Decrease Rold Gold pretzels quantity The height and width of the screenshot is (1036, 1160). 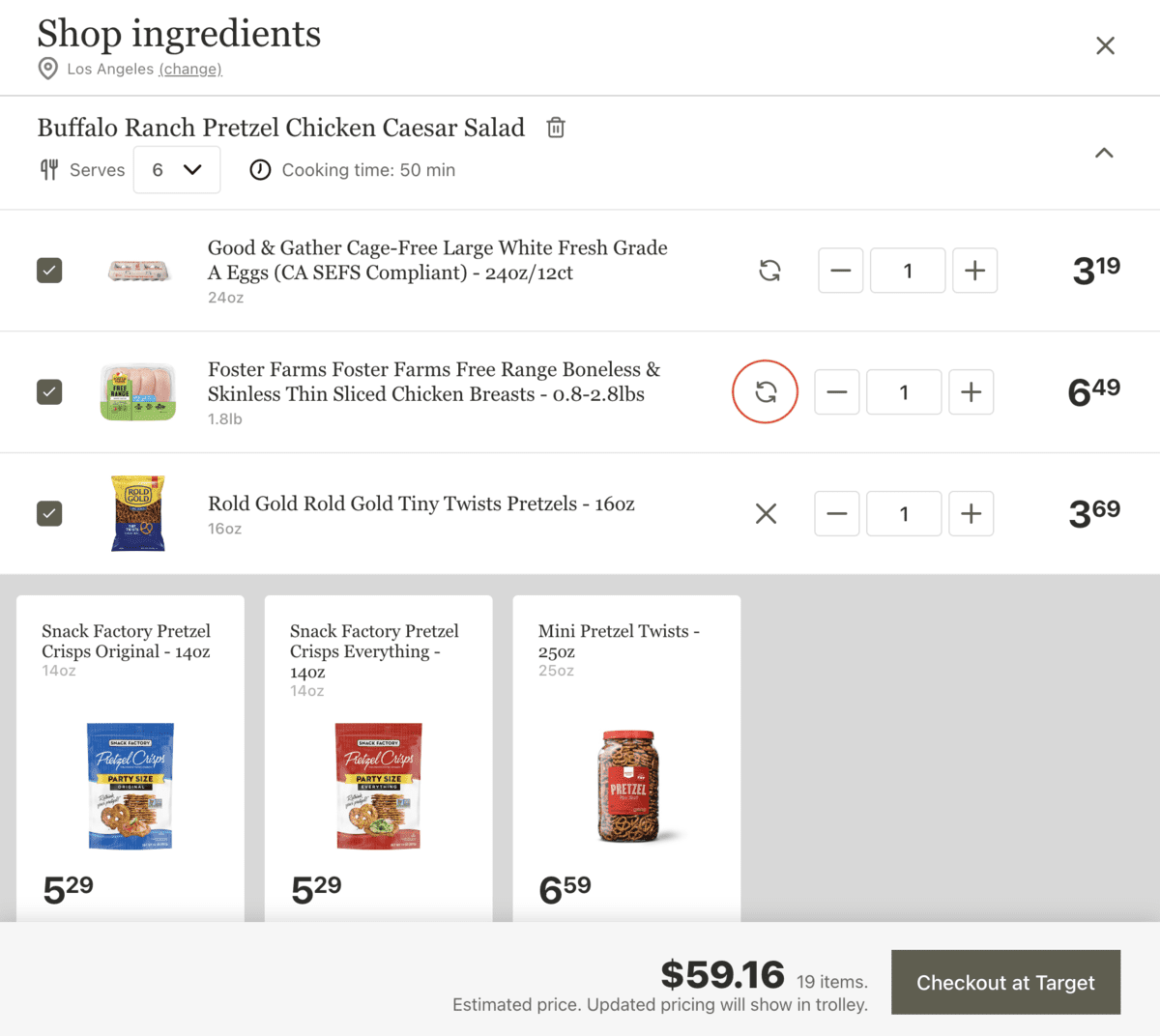coord(836,514)
